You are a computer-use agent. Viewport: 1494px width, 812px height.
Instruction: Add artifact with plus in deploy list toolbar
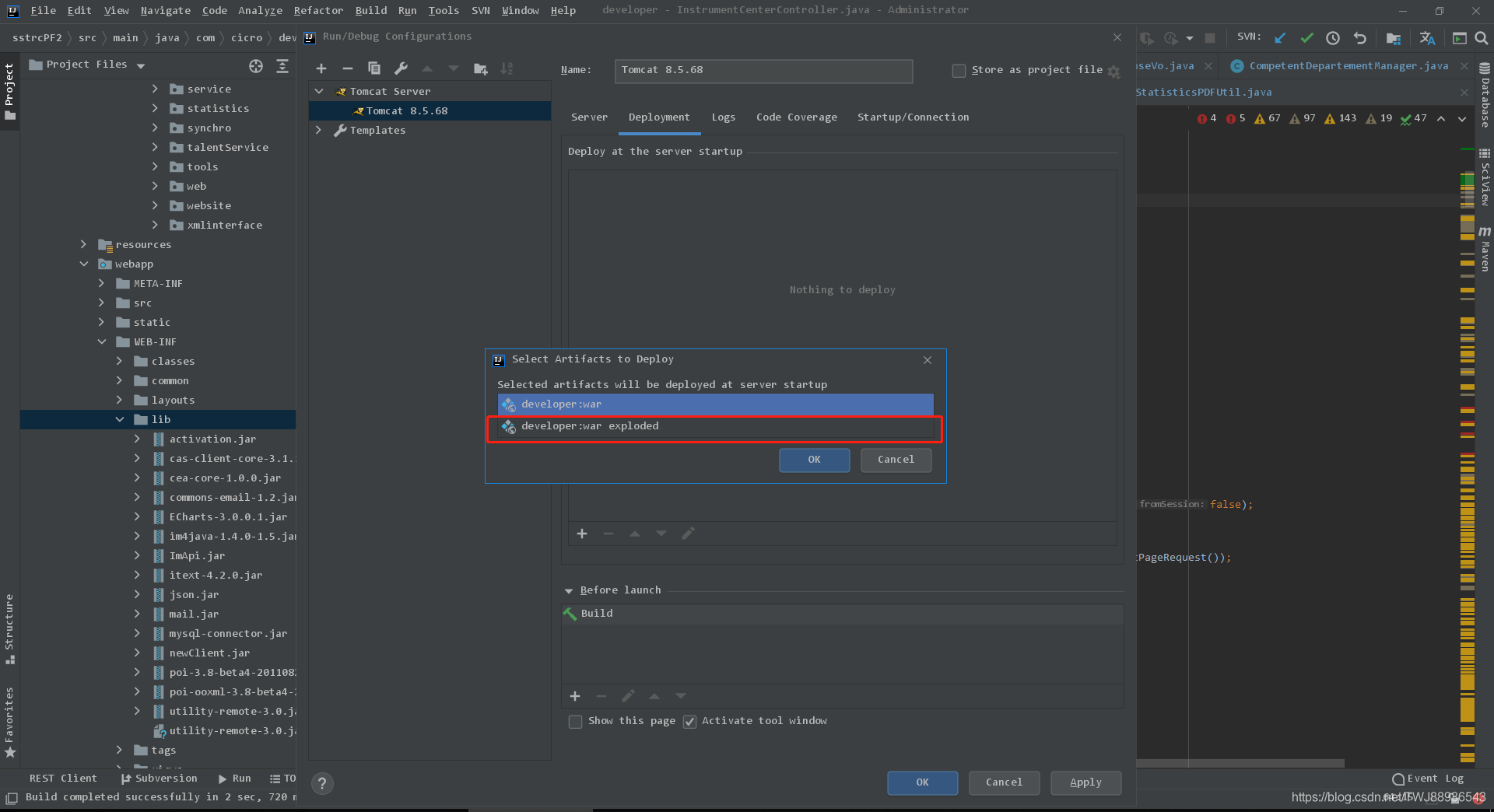[x=582, y=534]
